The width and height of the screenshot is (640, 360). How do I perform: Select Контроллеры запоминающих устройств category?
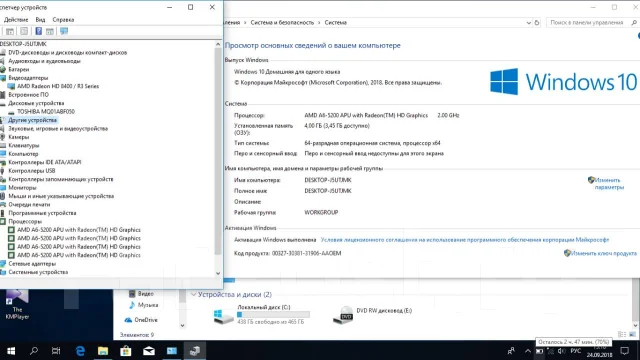[61, 179]
